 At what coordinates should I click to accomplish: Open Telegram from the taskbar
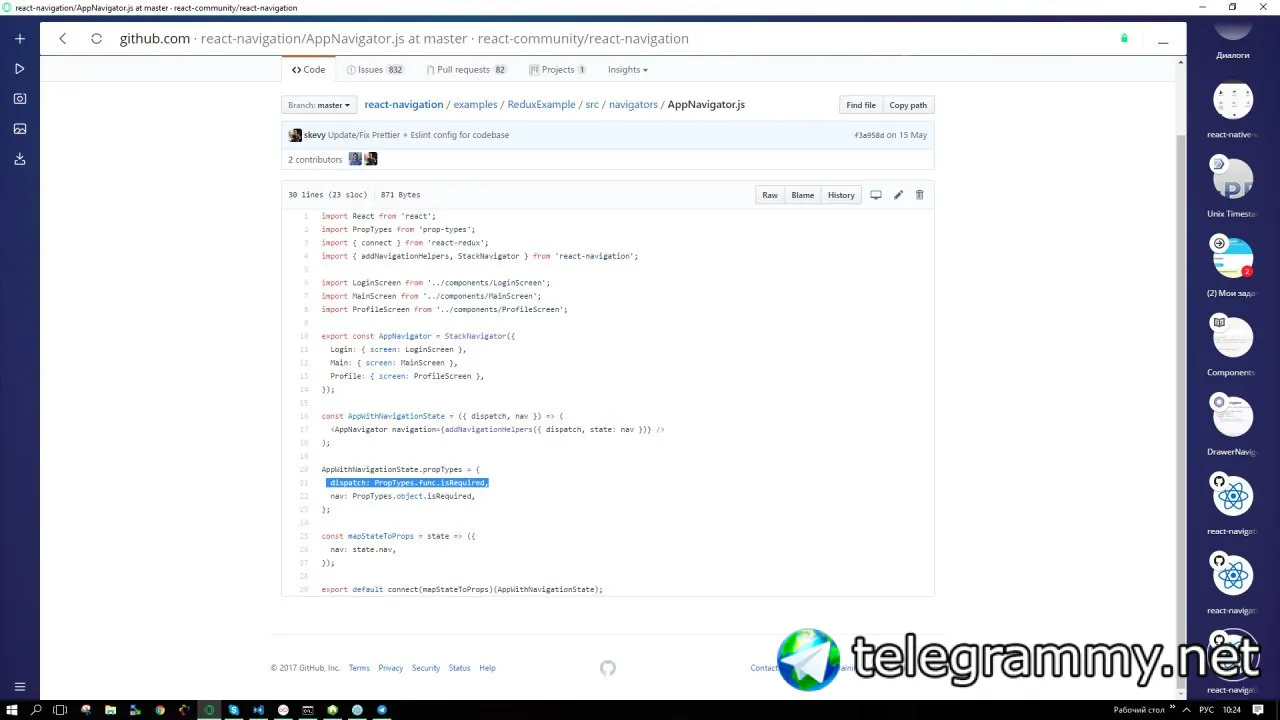382,710
